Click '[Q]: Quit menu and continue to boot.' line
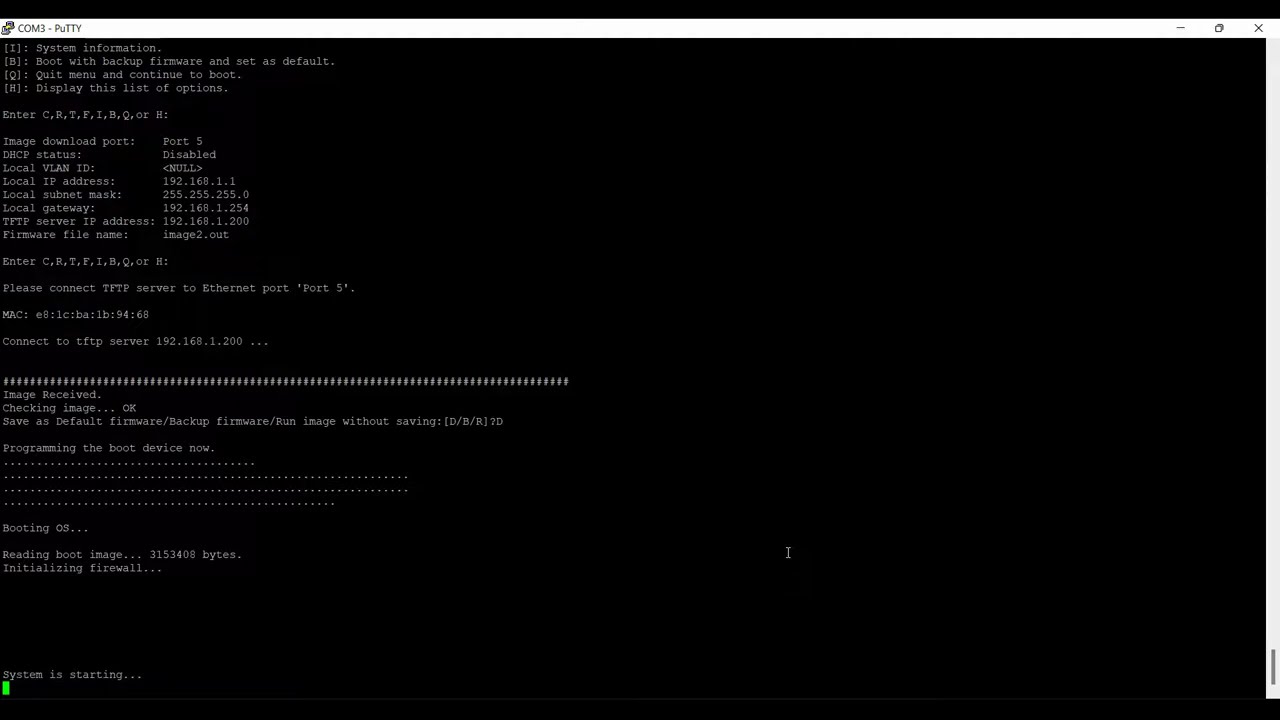The width and height of the screenshot is (1280, 720). click(122, 75)
